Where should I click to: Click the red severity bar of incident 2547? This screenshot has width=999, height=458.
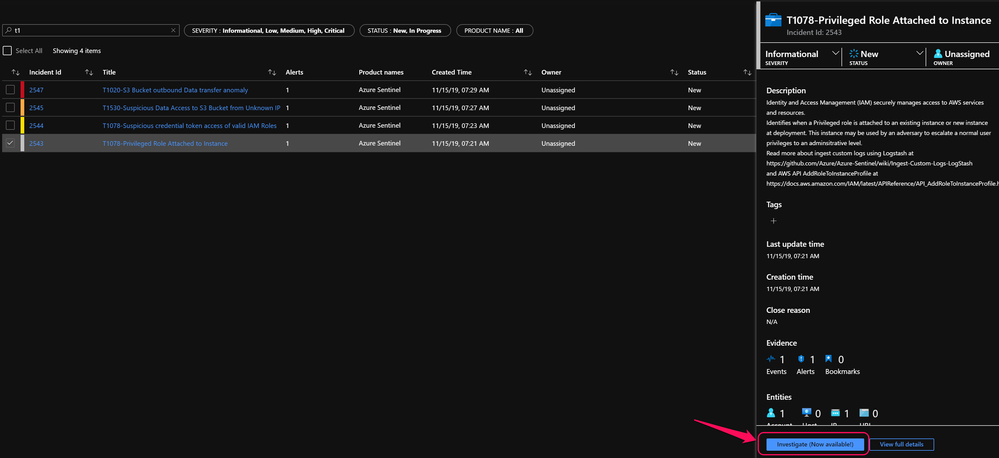click(x=22, y=90)
